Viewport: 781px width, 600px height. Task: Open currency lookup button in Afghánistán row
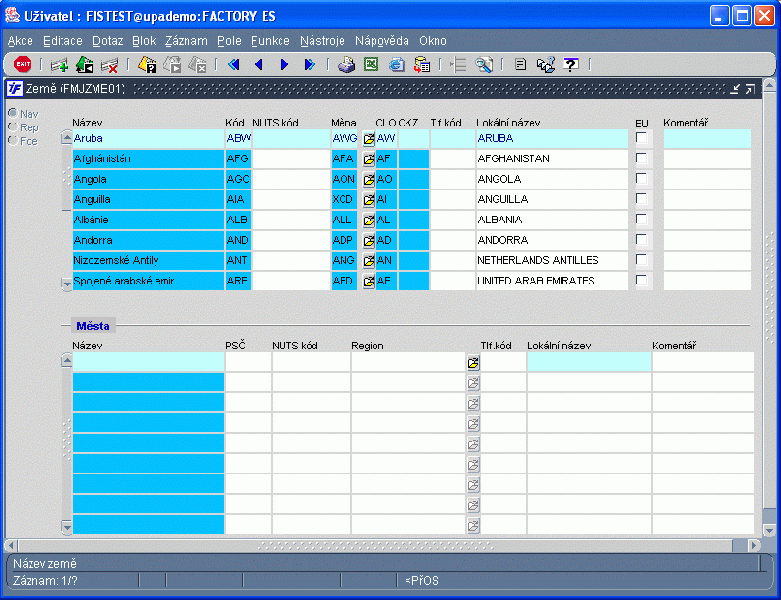(368, 159)
